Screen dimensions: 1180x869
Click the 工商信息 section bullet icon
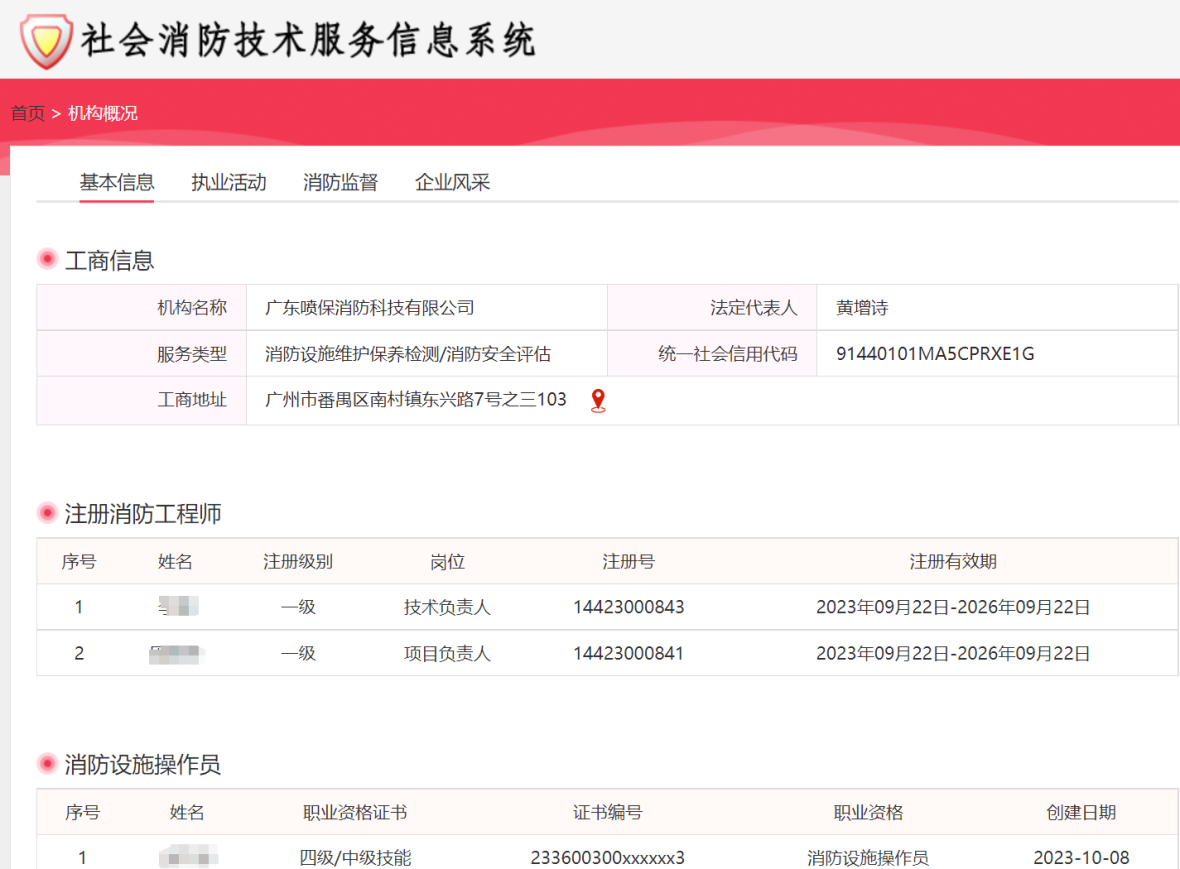click(47, 260)
